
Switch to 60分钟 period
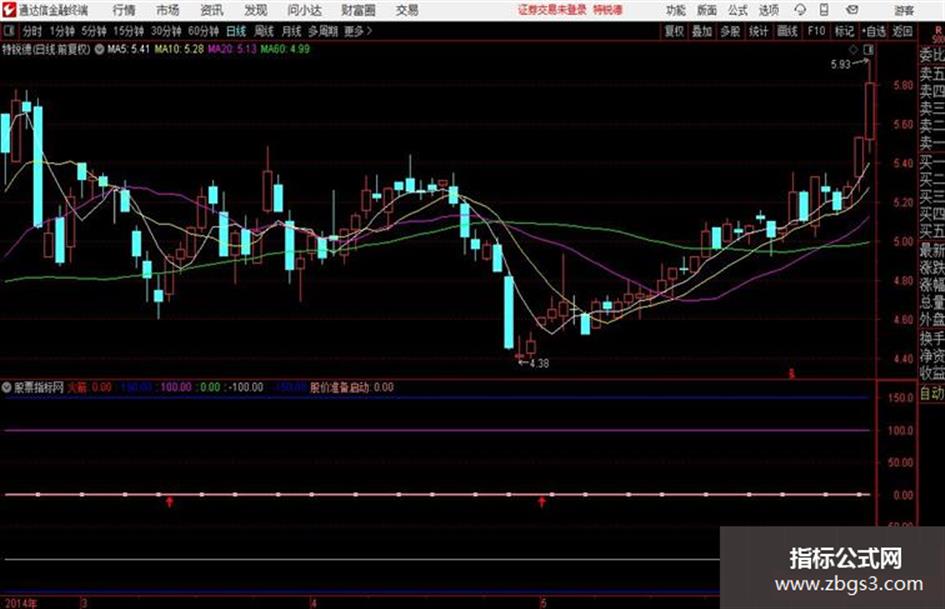click(x=204, y=31)
